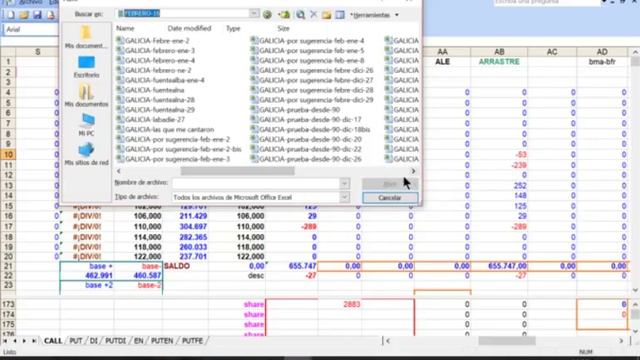Expand the Buscar en folder dropdown
Screen dimensions: 640x360
tap(254, 13)
